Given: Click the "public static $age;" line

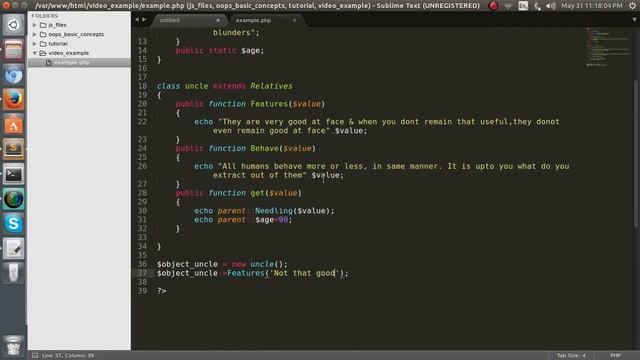Looking at the screenshot, I should pos(220,51).
